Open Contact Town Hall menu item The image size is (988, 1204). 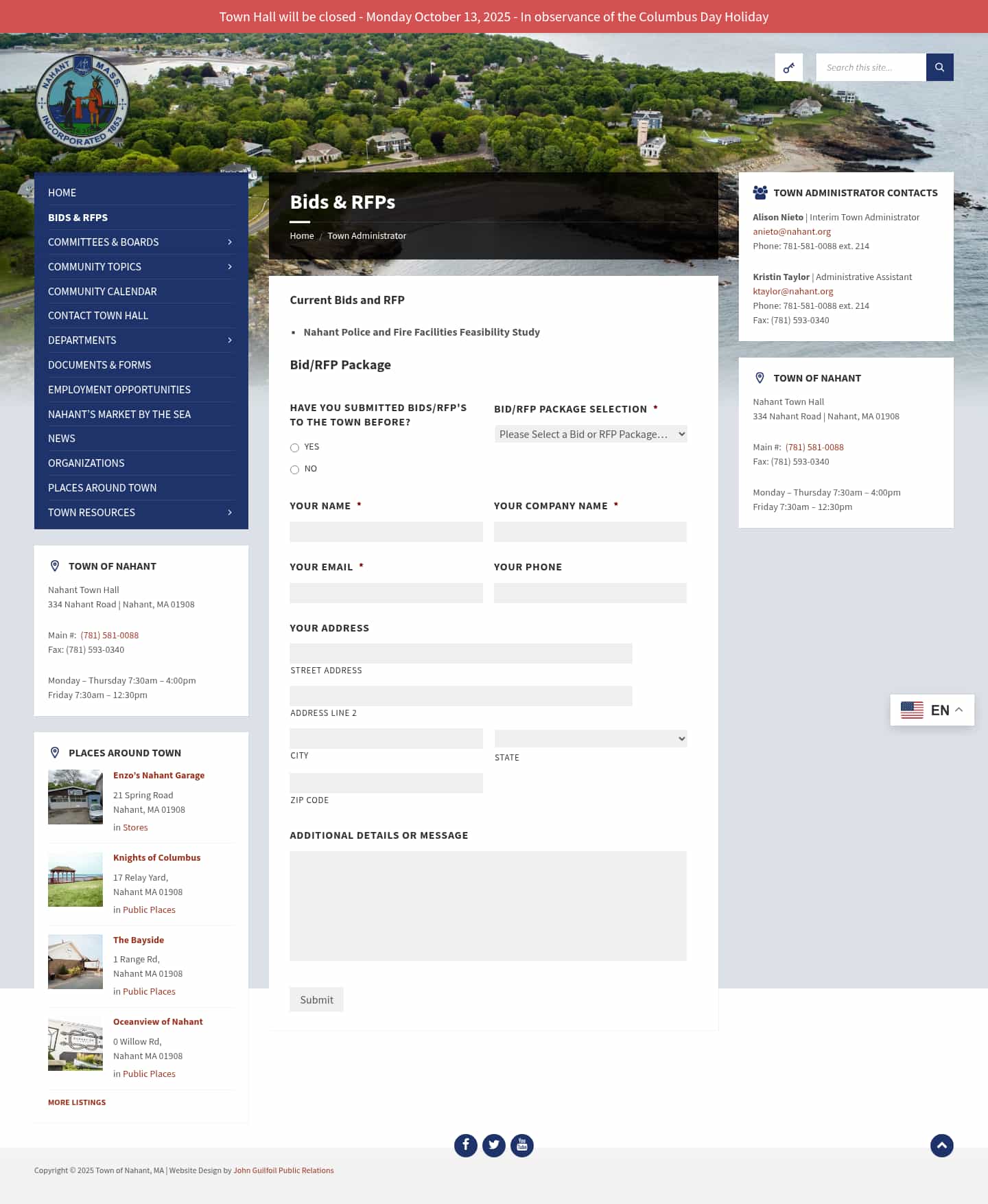tap(98, 316)
